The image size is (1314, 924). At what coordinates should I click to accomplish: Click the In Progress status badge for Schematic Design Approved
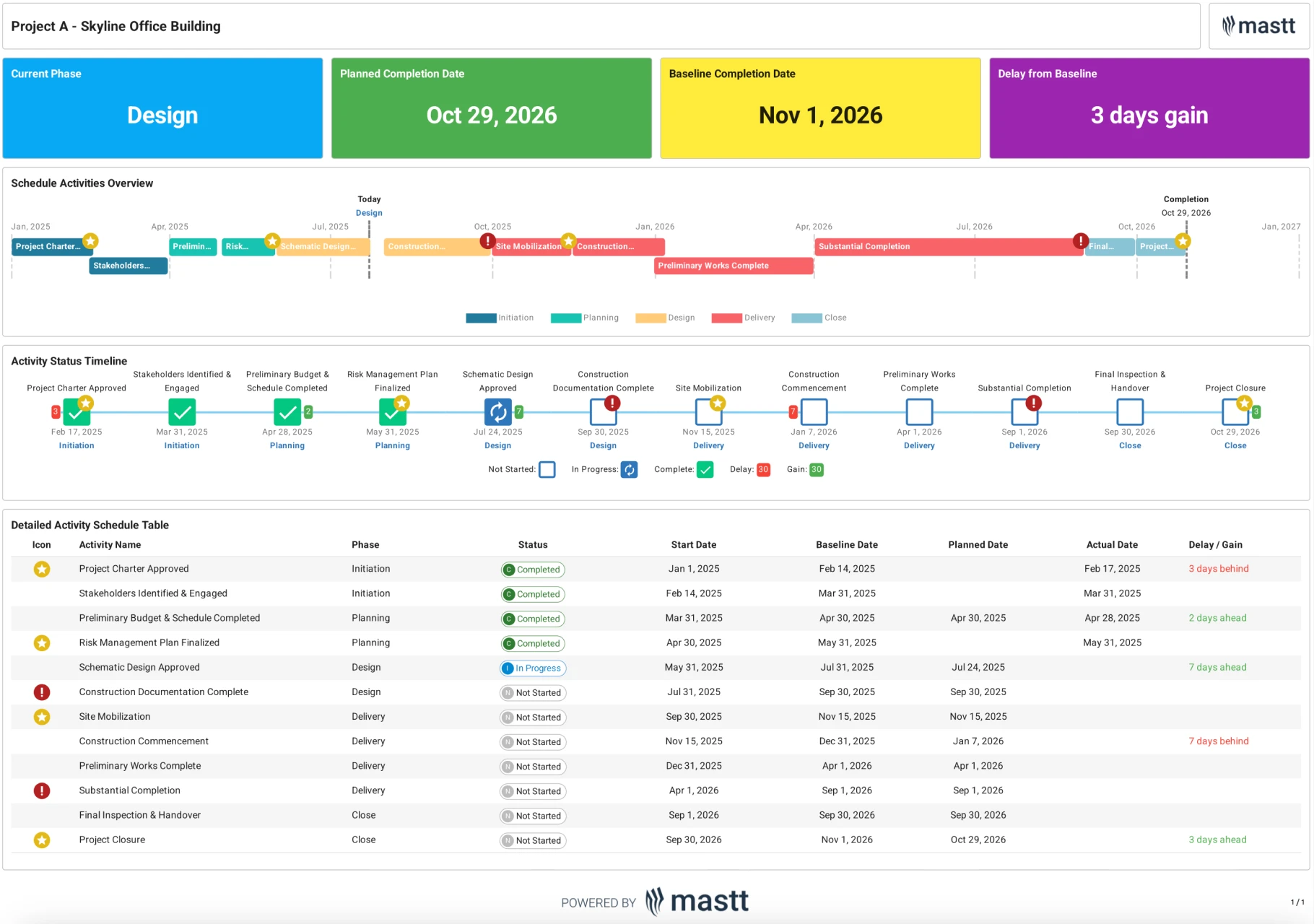pos(533,668)
